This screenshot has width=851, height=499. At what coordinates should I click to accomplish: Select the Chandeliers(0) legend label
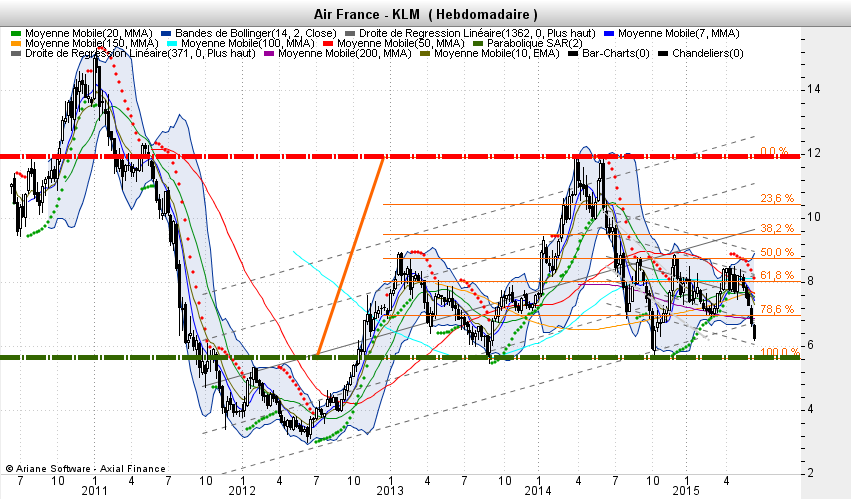pos(708,53)
